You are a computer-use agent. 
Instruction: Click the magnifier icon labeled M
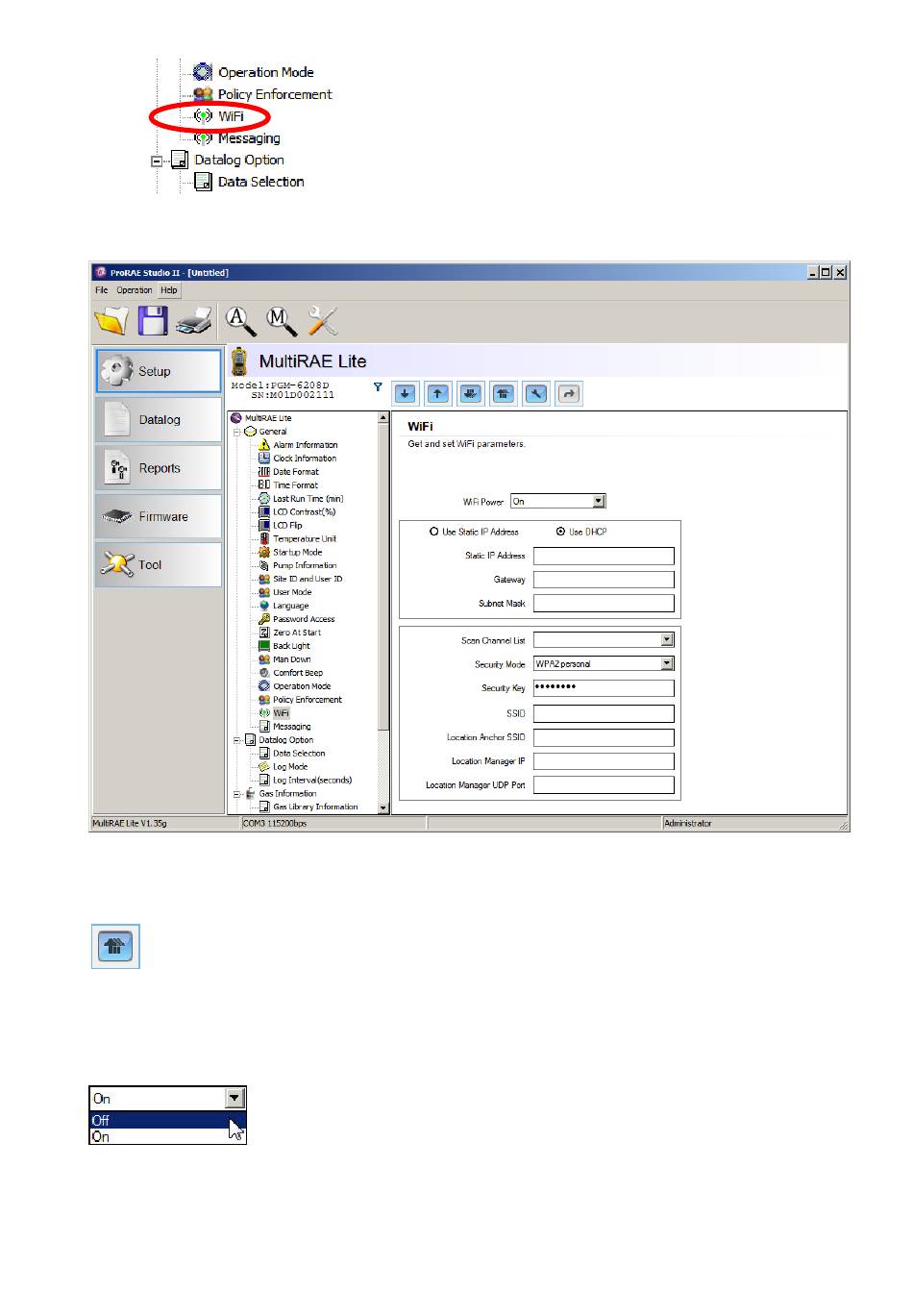[281, 320]
